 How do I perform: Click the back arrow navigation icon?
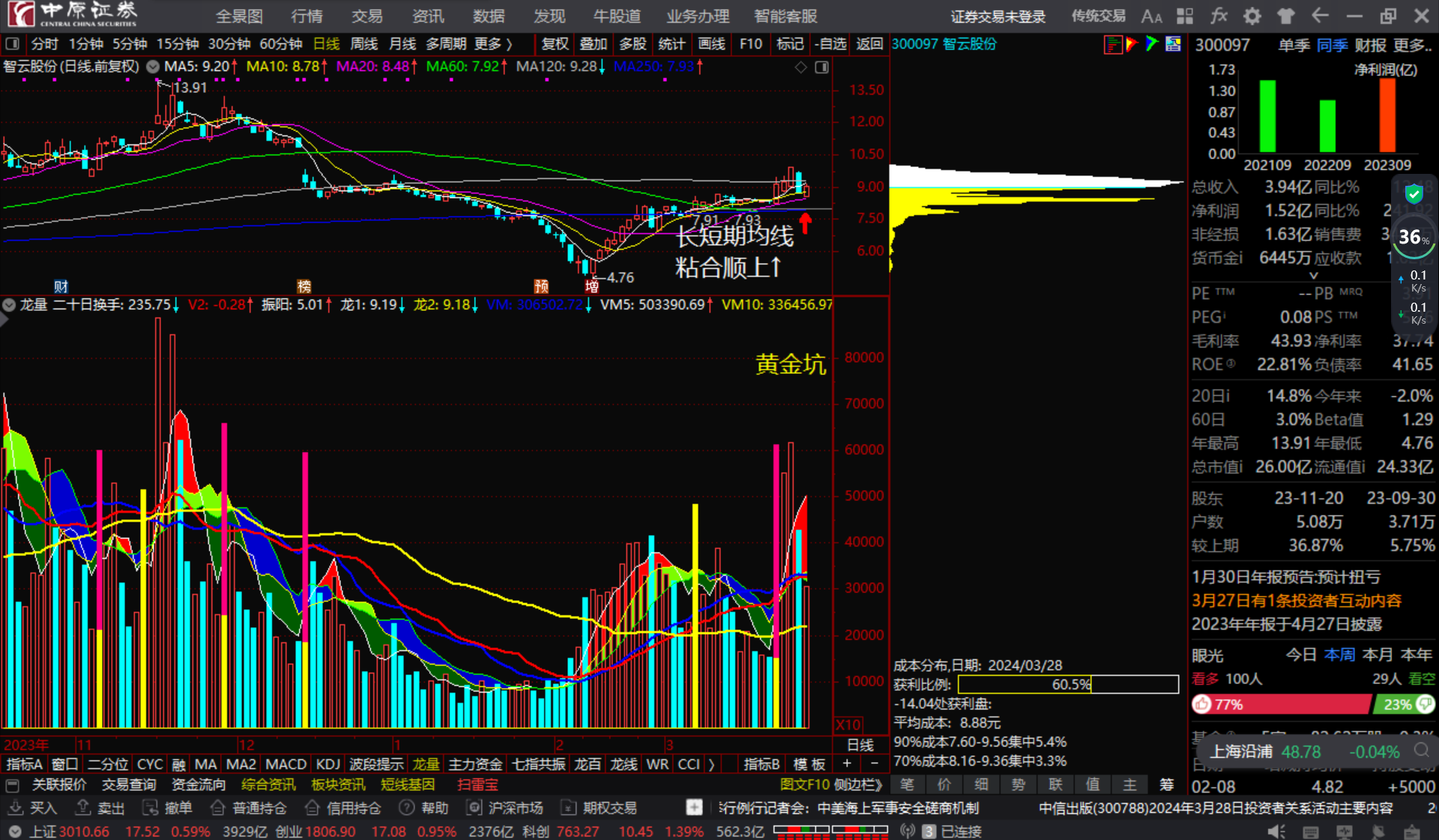point(1320,16)
